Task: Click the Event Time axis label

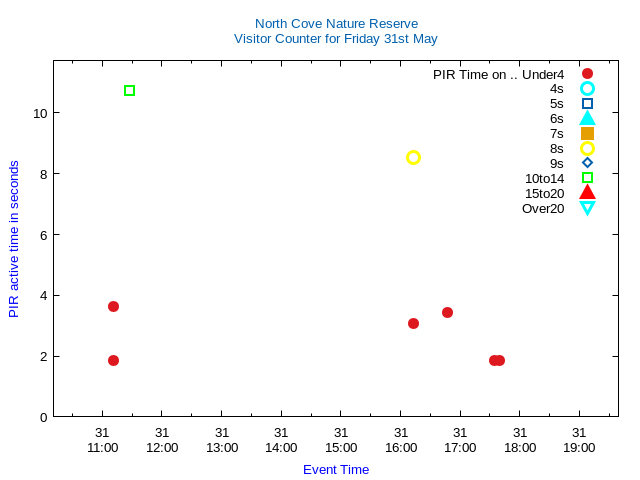Action: [336, 470]
